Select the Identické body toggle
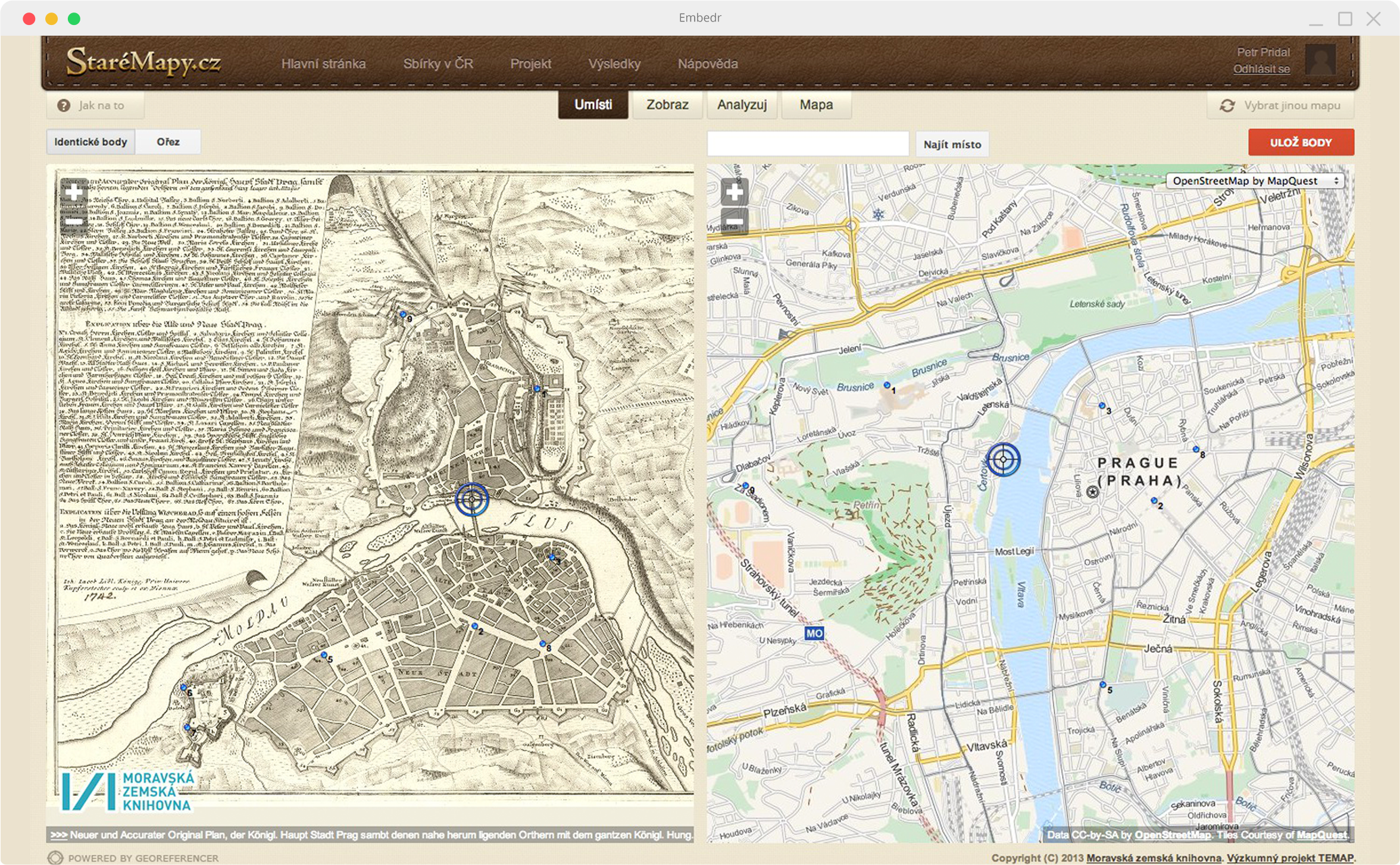Viewport: 1400px width, 865px height. (x=90, y=142)
